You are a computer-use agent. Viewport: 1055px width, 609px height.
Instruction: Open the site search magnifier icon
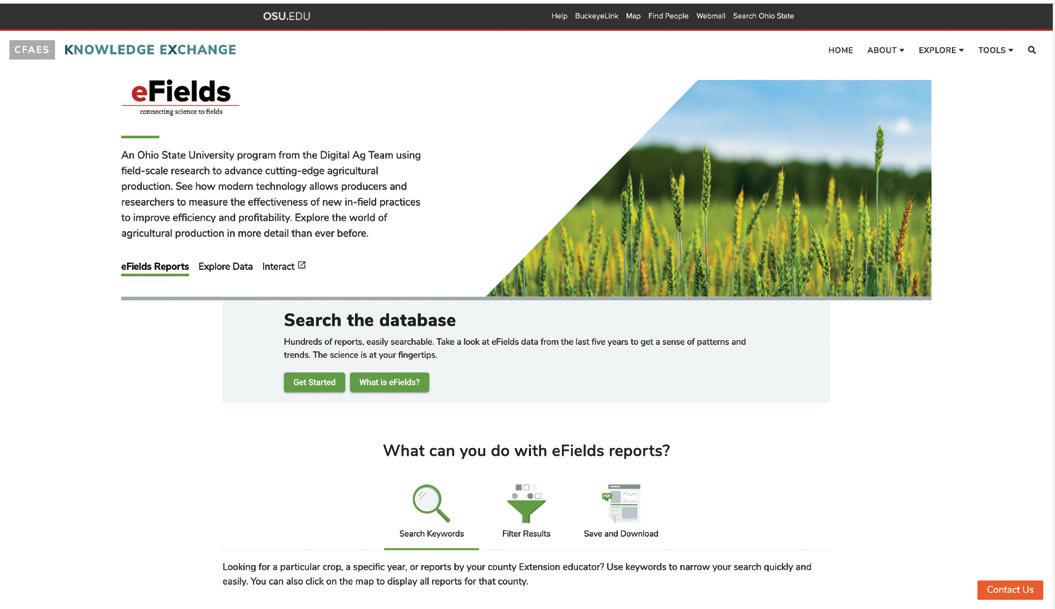1031,50
